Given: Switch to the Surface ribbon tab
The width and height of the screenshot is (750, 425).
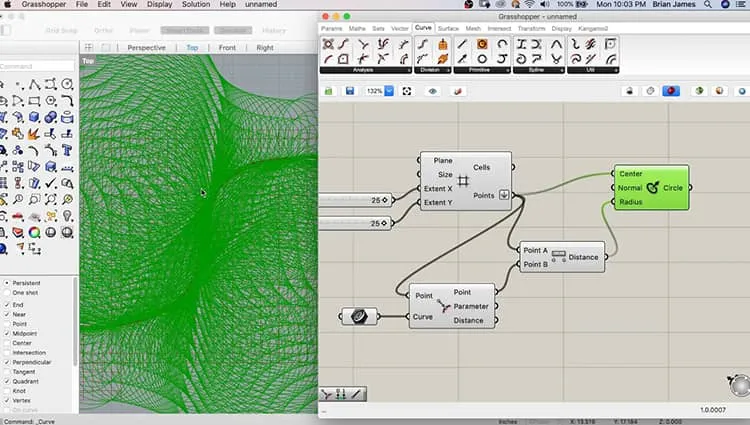Looking at the screenshot, I should point(448,28).
